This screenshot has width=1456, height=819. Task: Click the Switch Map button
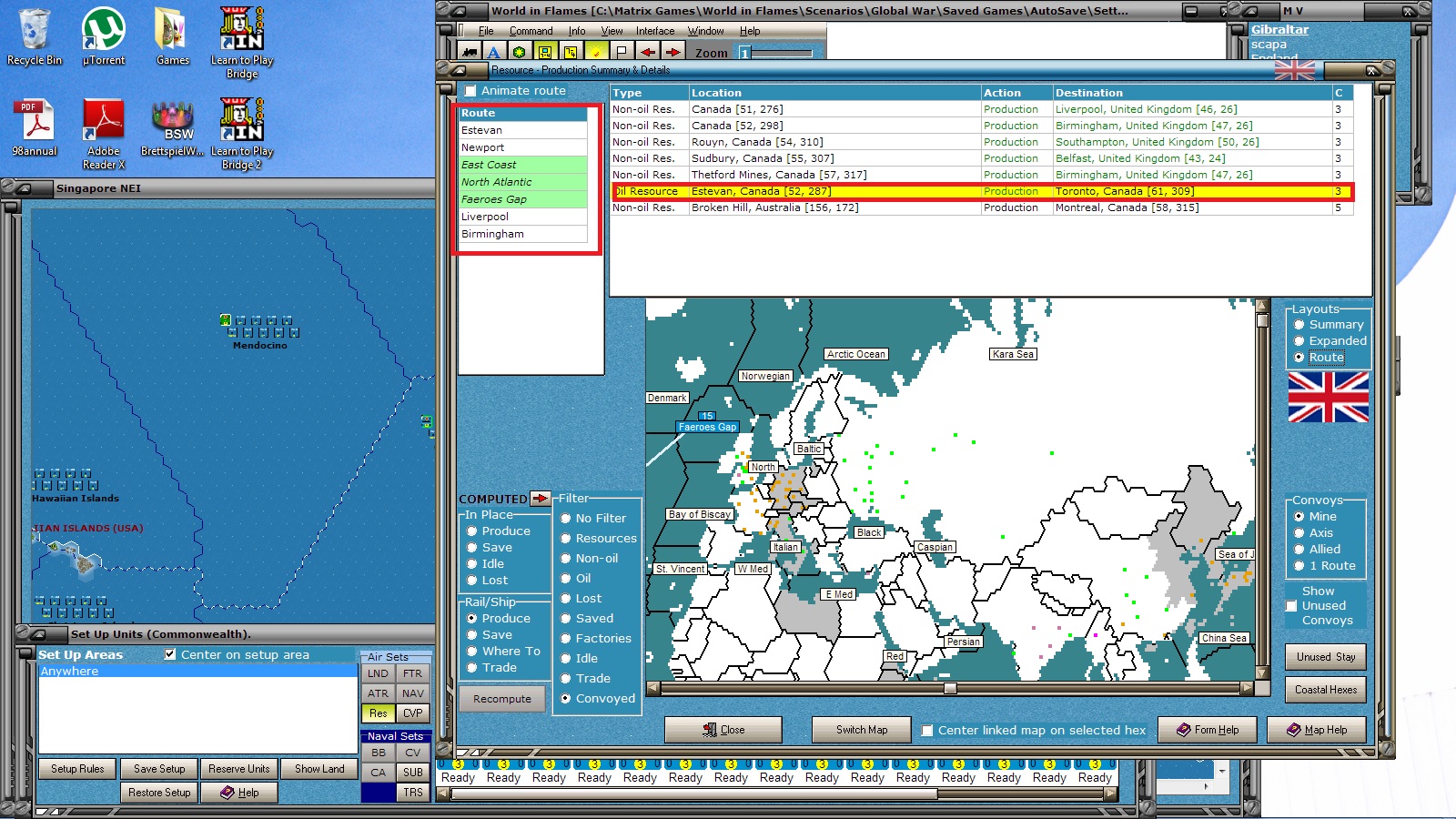[861, 730]
